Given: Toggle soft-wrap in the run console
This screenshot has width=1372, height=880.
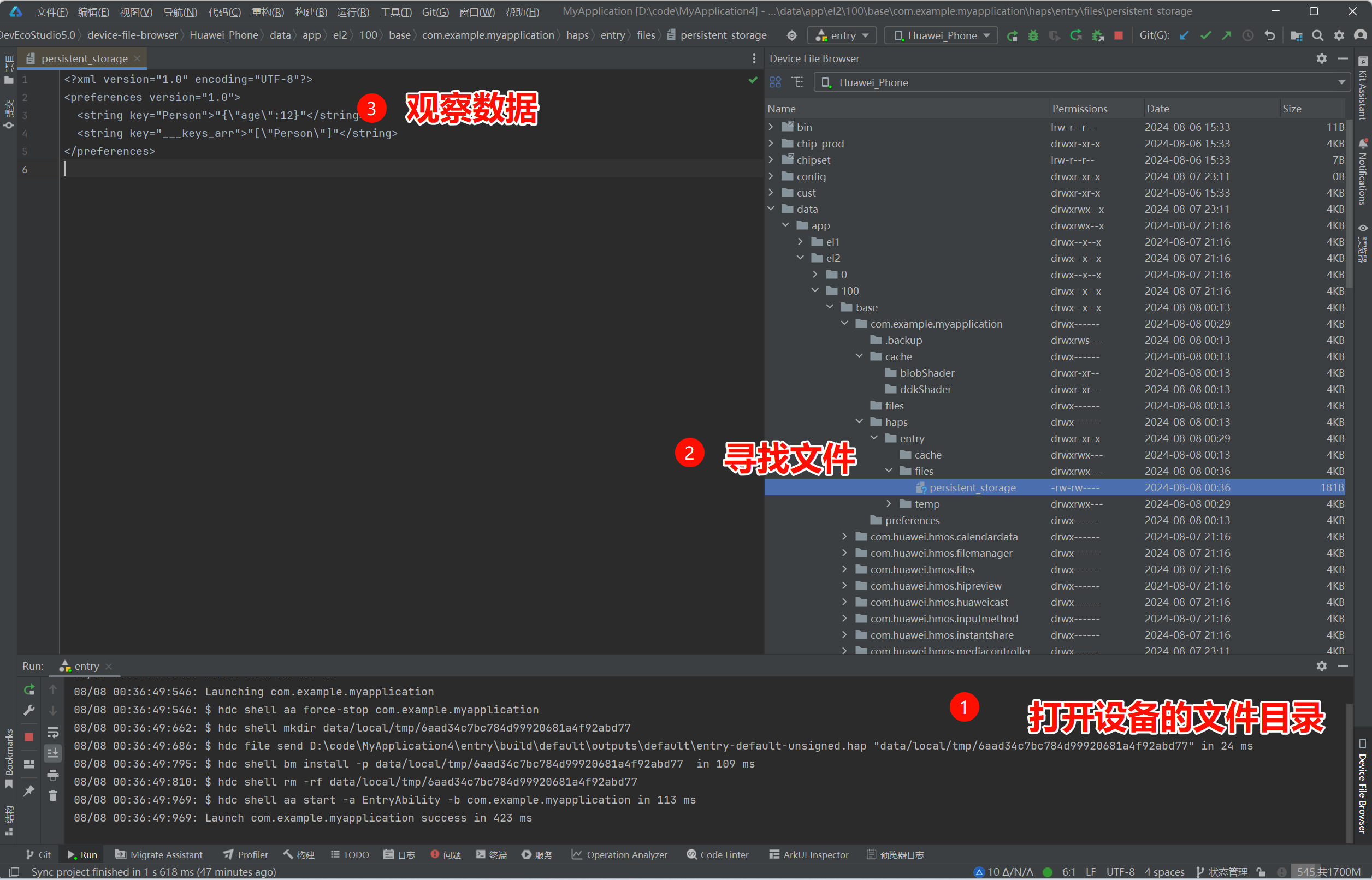Looking at the screenshot, I should [53, 732].
